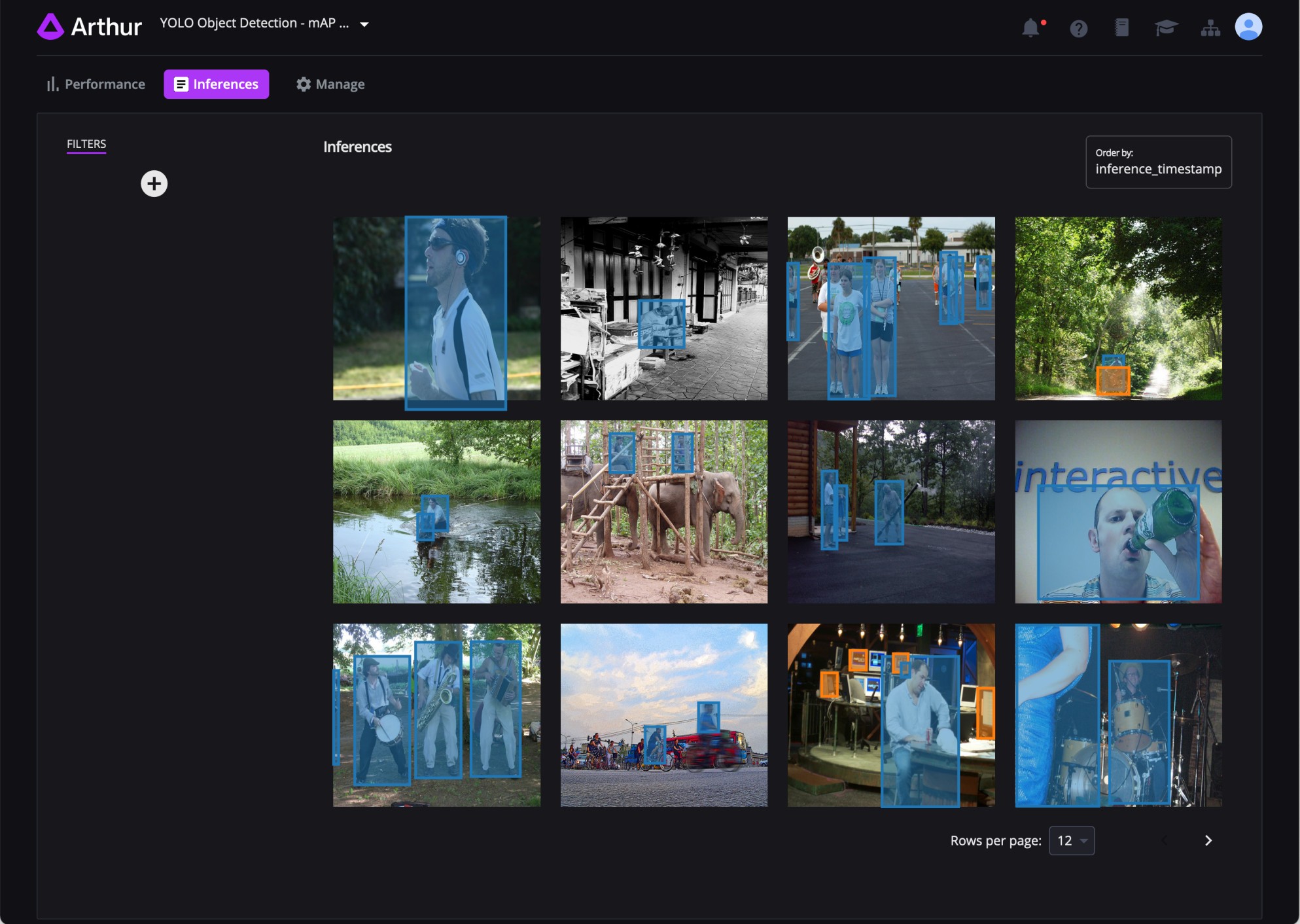Click the Arthur triangle logo
This screenshot has height=924, width=1300.
(51, 26)
